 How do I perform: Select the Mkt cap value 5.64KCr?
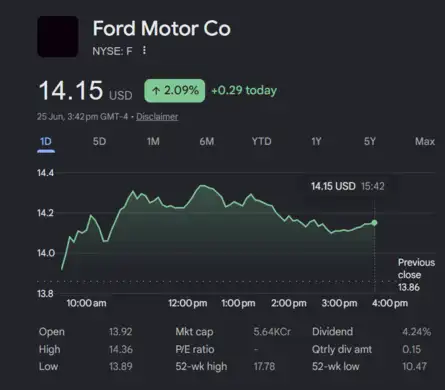pos(272,332)
